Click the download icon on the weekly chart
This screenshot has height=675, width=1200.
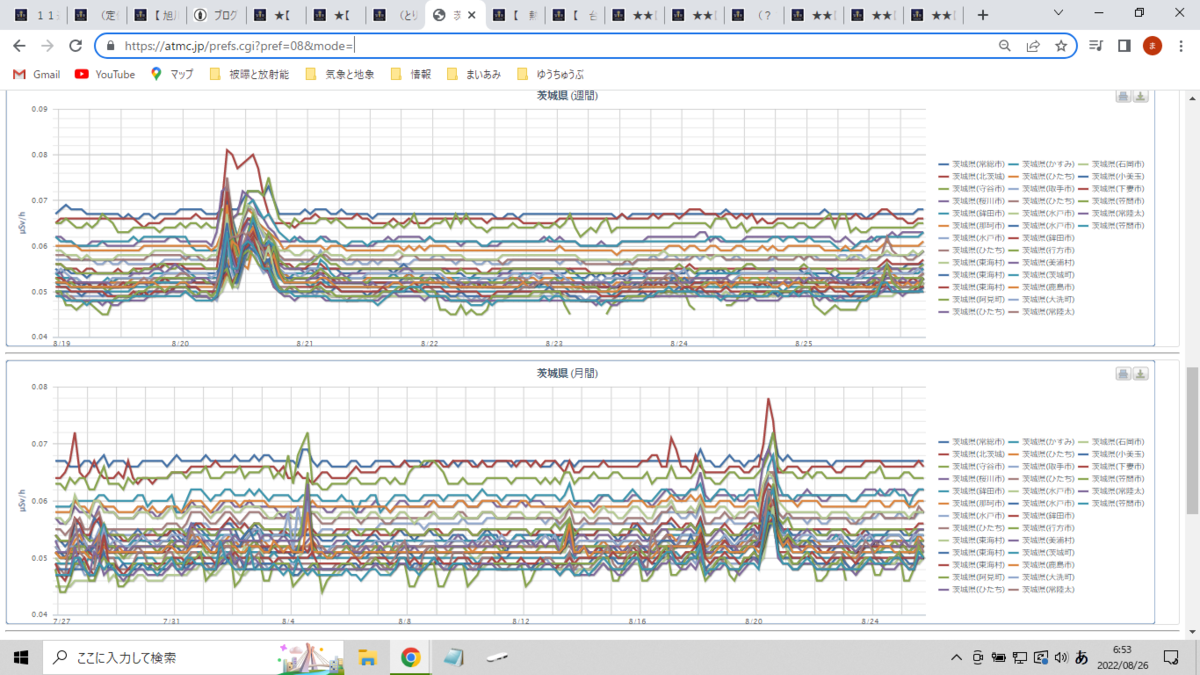coord(1140,96)
